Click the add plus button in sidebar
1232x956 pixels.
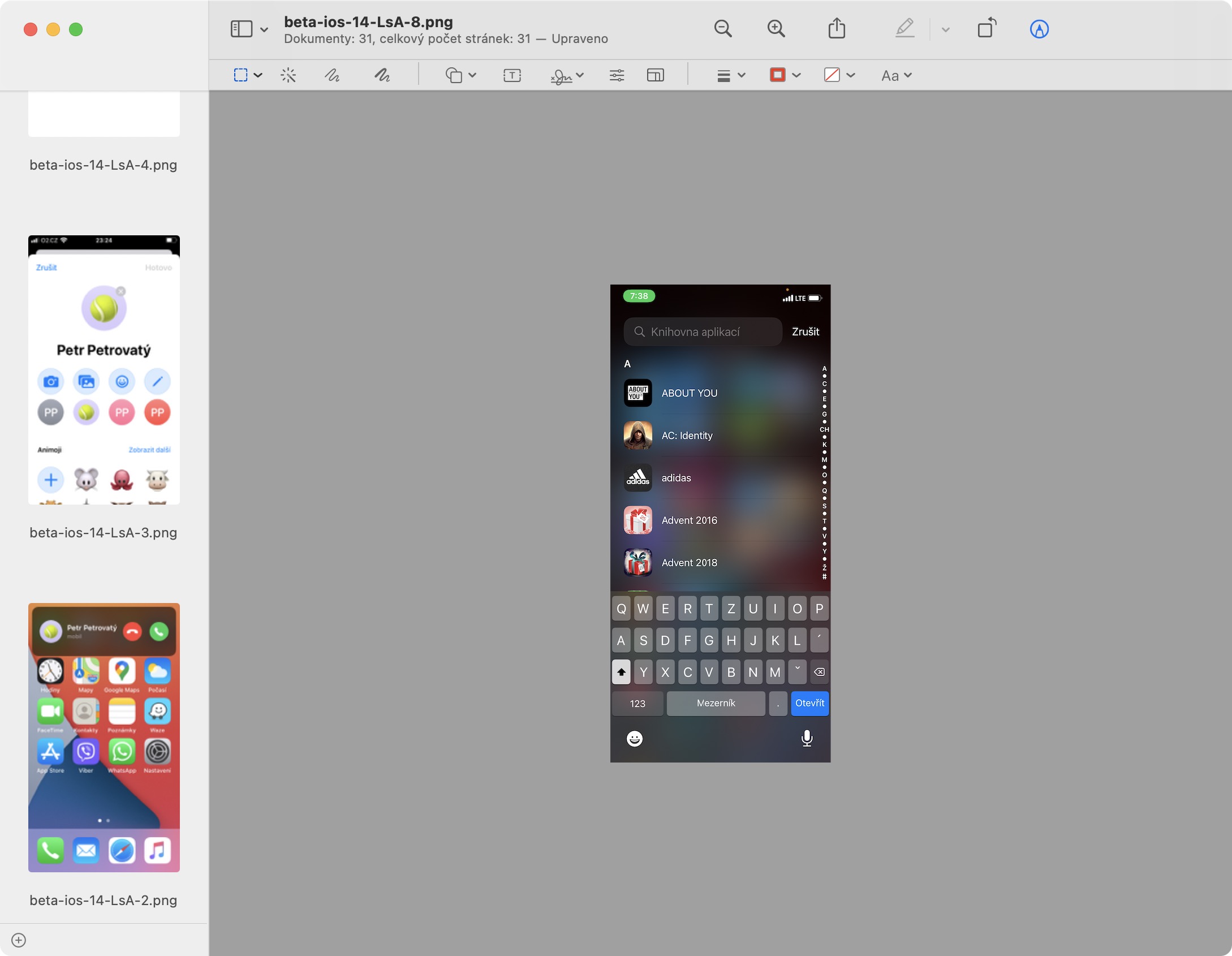point(19,940)
